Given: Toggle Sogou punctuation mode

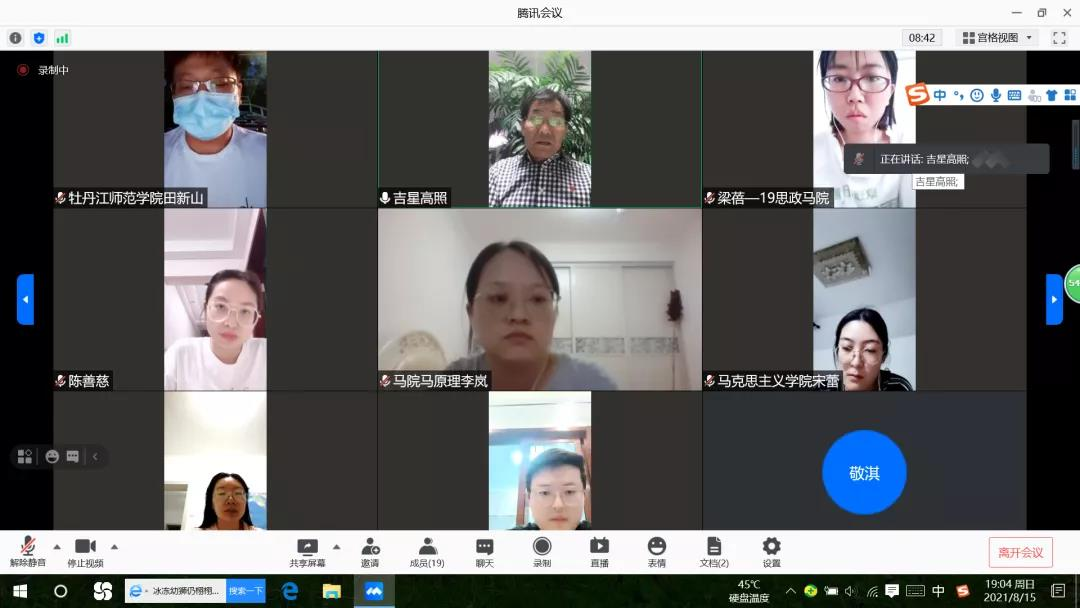Looking at the screenshot, I should pos(958,96).
